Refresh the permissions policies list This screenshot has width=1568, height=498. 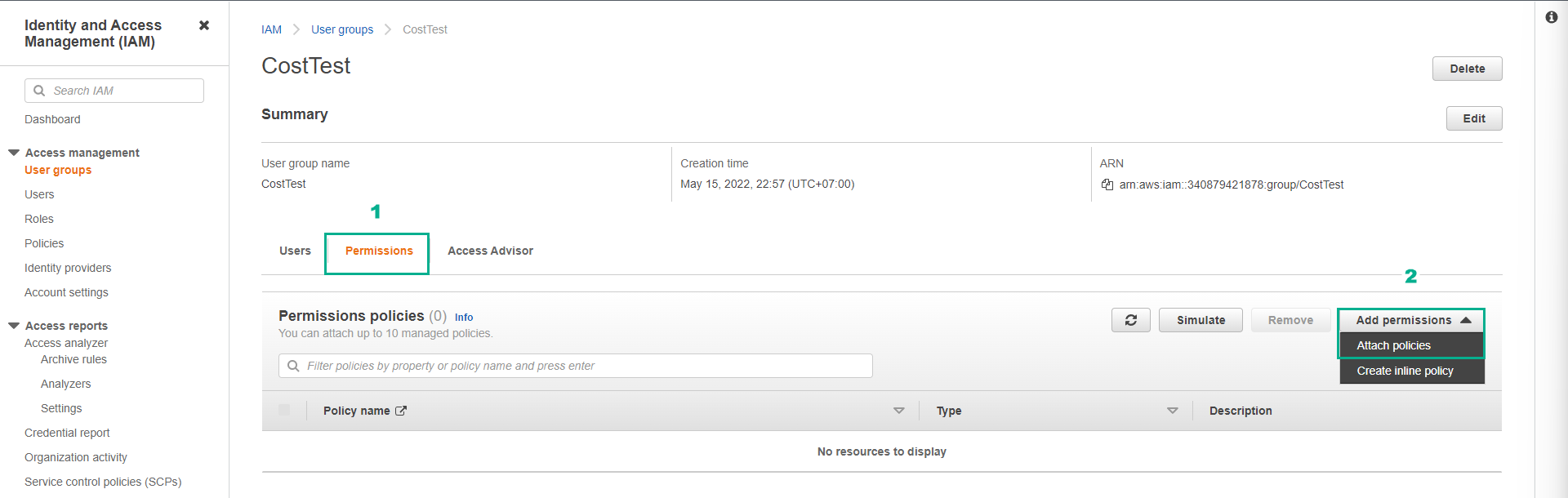click(1131, 320)
